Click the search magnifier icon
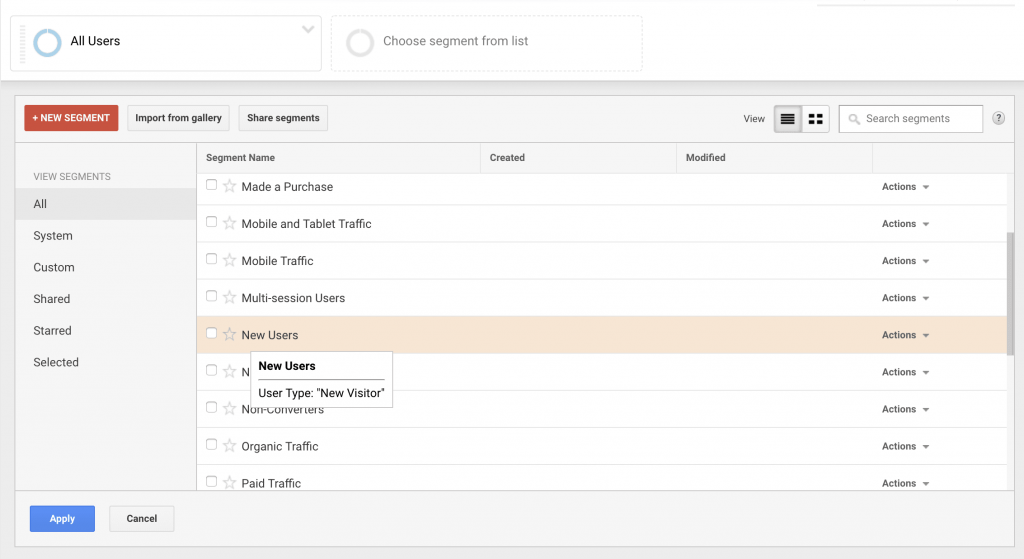The height and width of the screenshot is (559, 1024). [x=854, y=119]
